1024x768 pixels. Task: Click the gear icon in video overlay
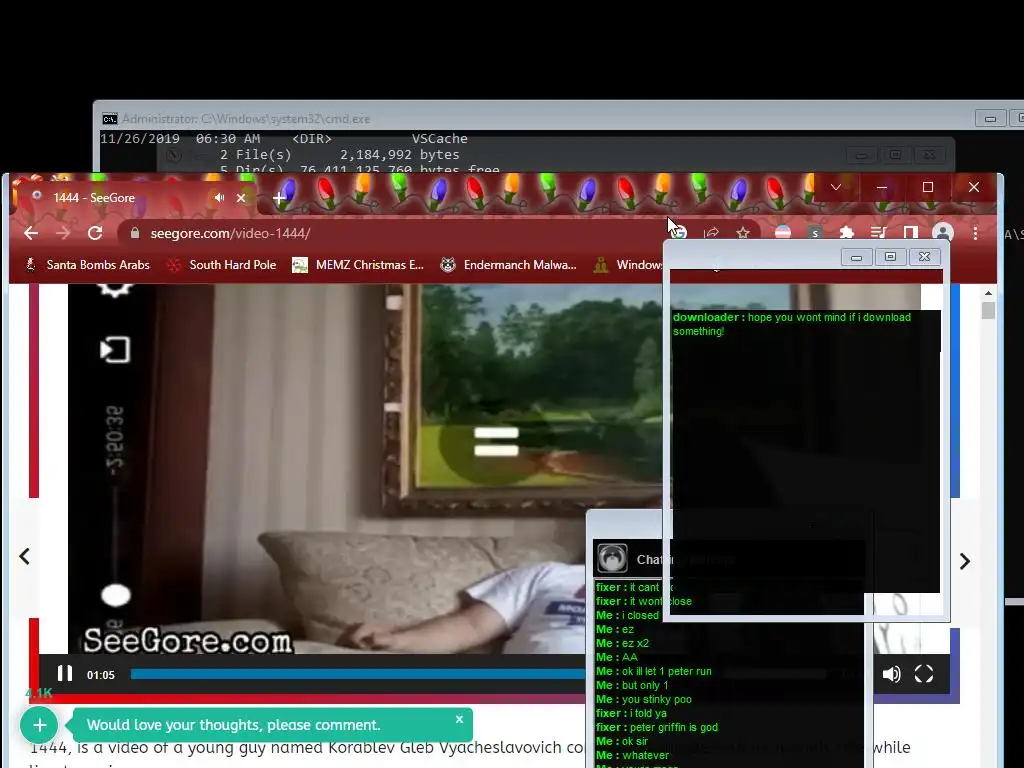click(115, 290)
